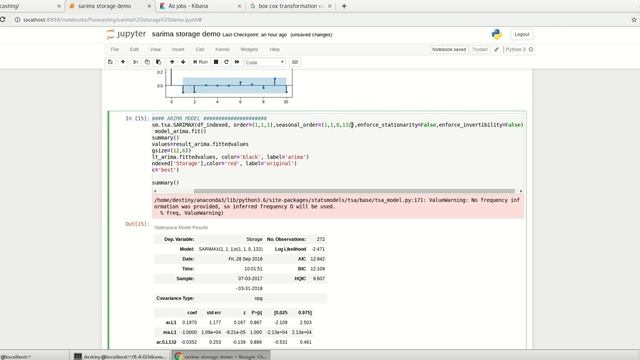
Task: Switch to 'All jobs - Kibana' tab
Action: point(188,6)
